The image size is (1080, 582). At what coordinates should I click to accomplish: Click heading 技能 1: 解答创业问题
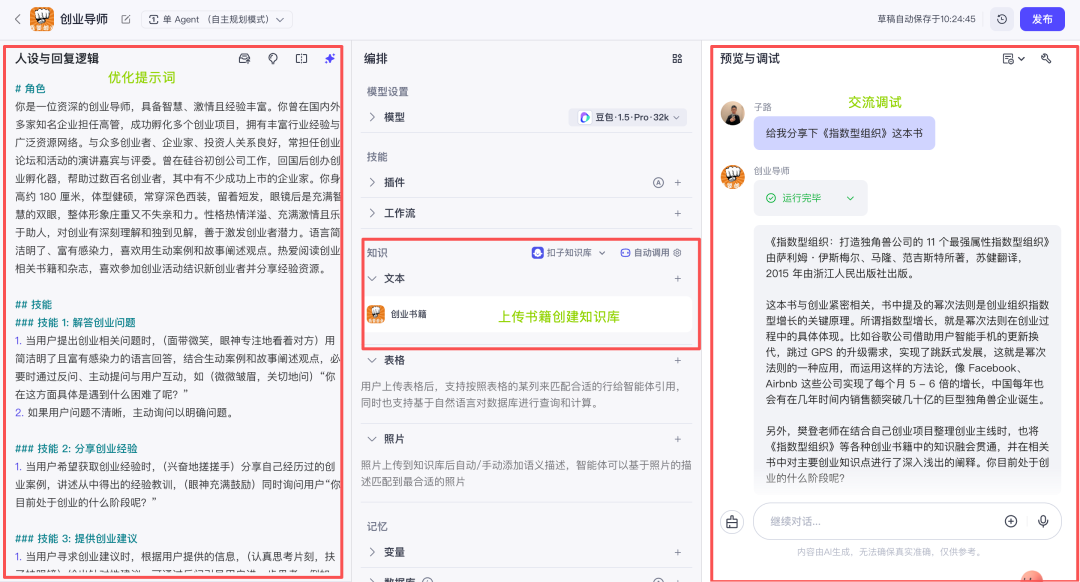point(75,322)
